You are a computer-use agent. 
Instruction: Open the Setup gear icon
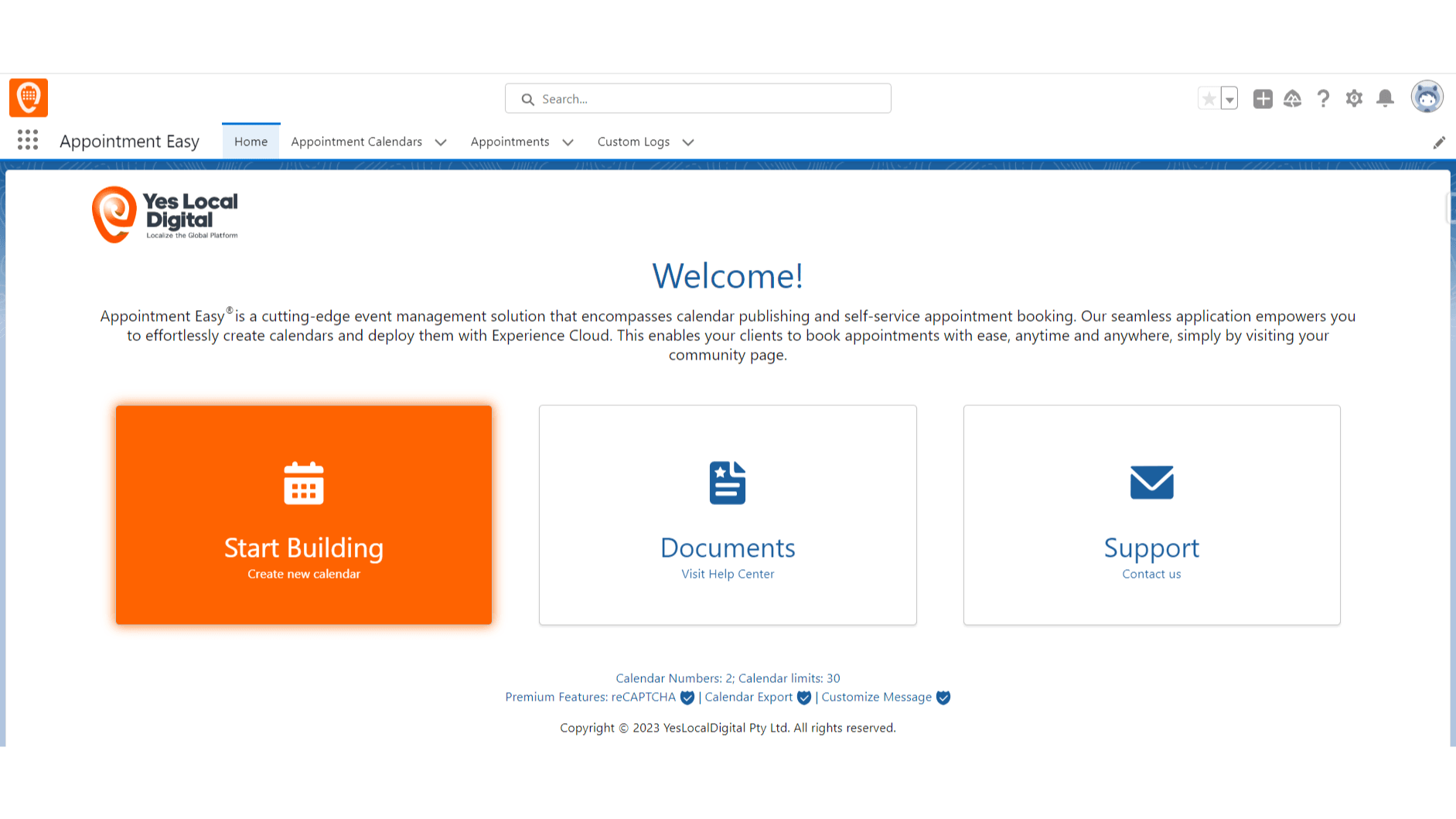tap(1354, 98)
